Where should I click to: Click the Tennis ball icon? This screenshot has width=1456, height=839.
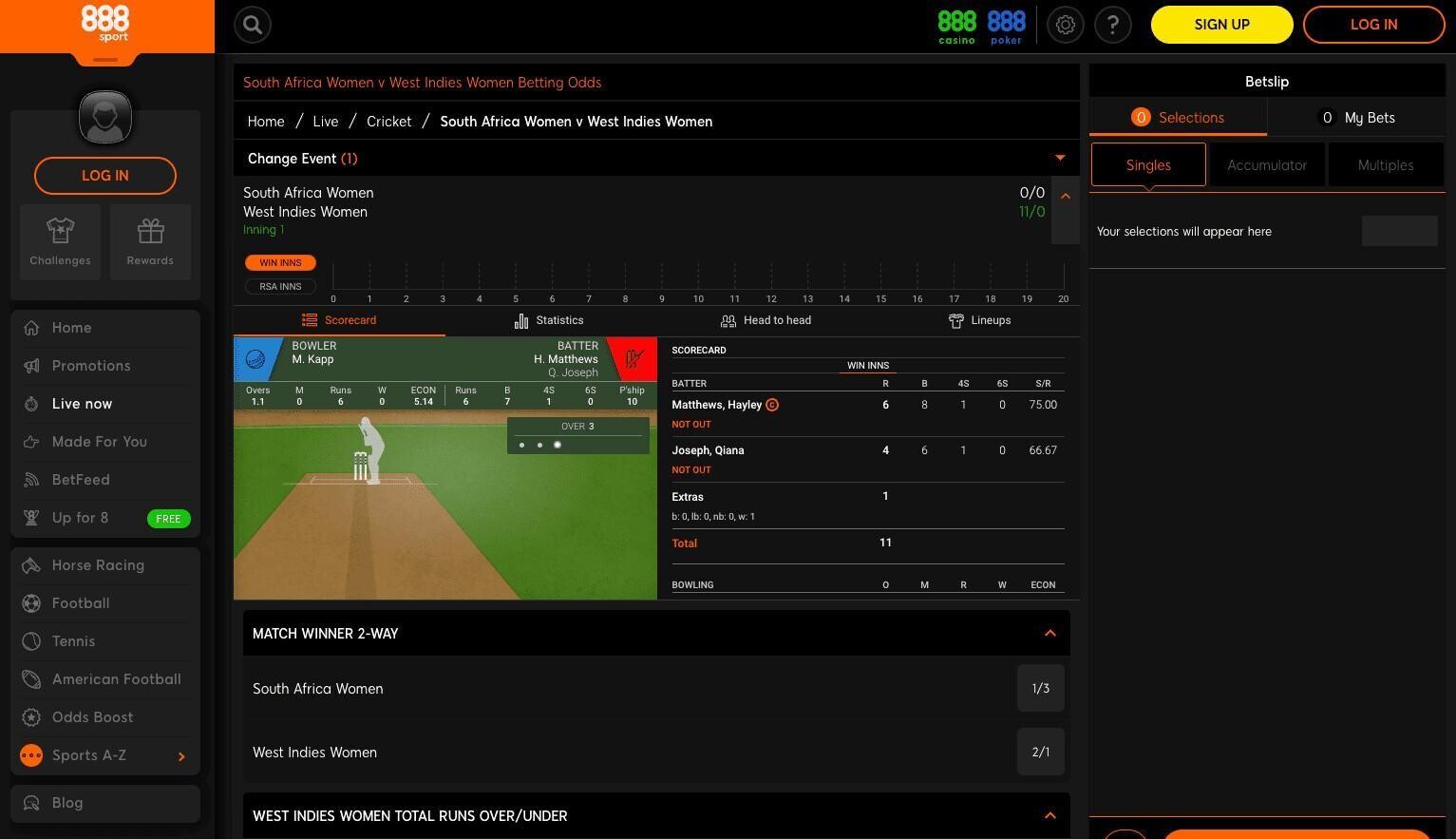[x=31, y=641]
